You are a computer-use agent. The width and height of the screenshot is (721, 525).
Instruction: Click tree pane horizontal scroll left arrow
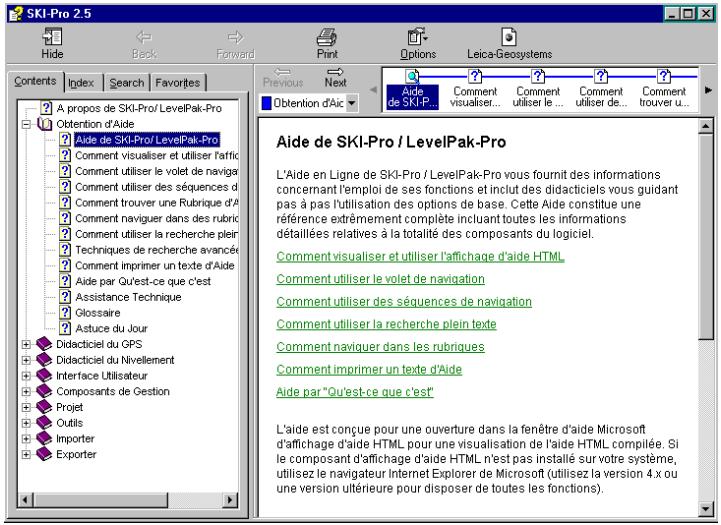tap(26, 499)
